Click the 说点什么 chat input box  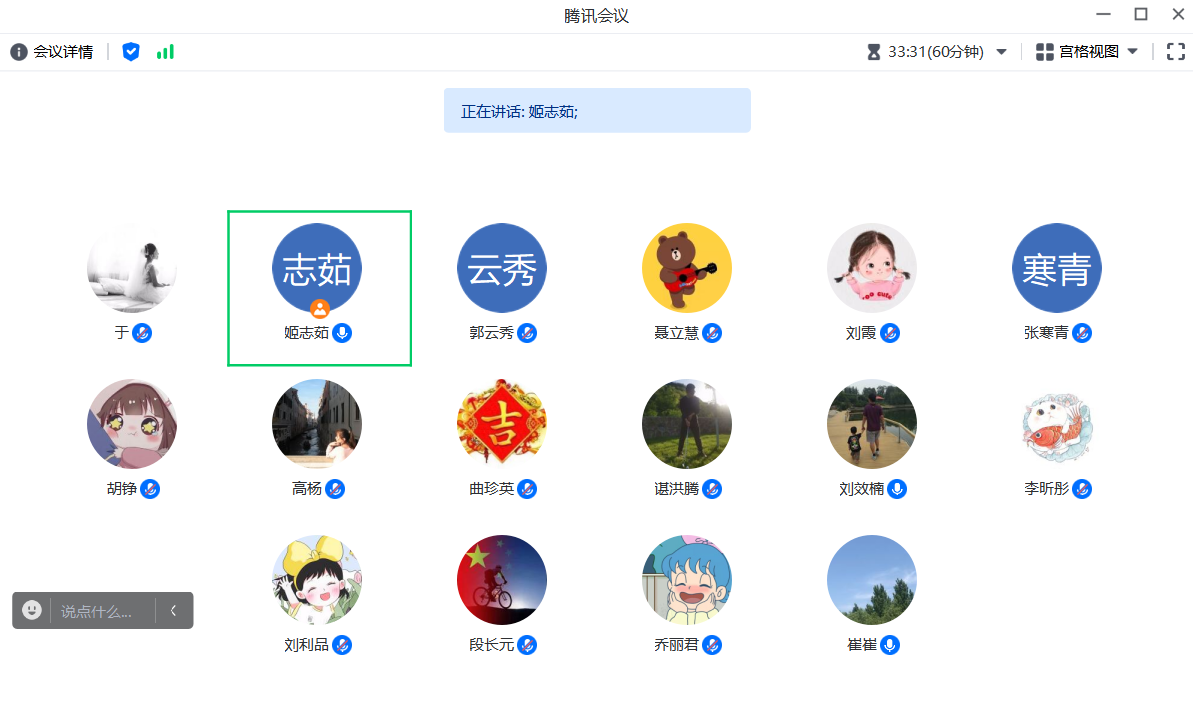pos(98,611)
